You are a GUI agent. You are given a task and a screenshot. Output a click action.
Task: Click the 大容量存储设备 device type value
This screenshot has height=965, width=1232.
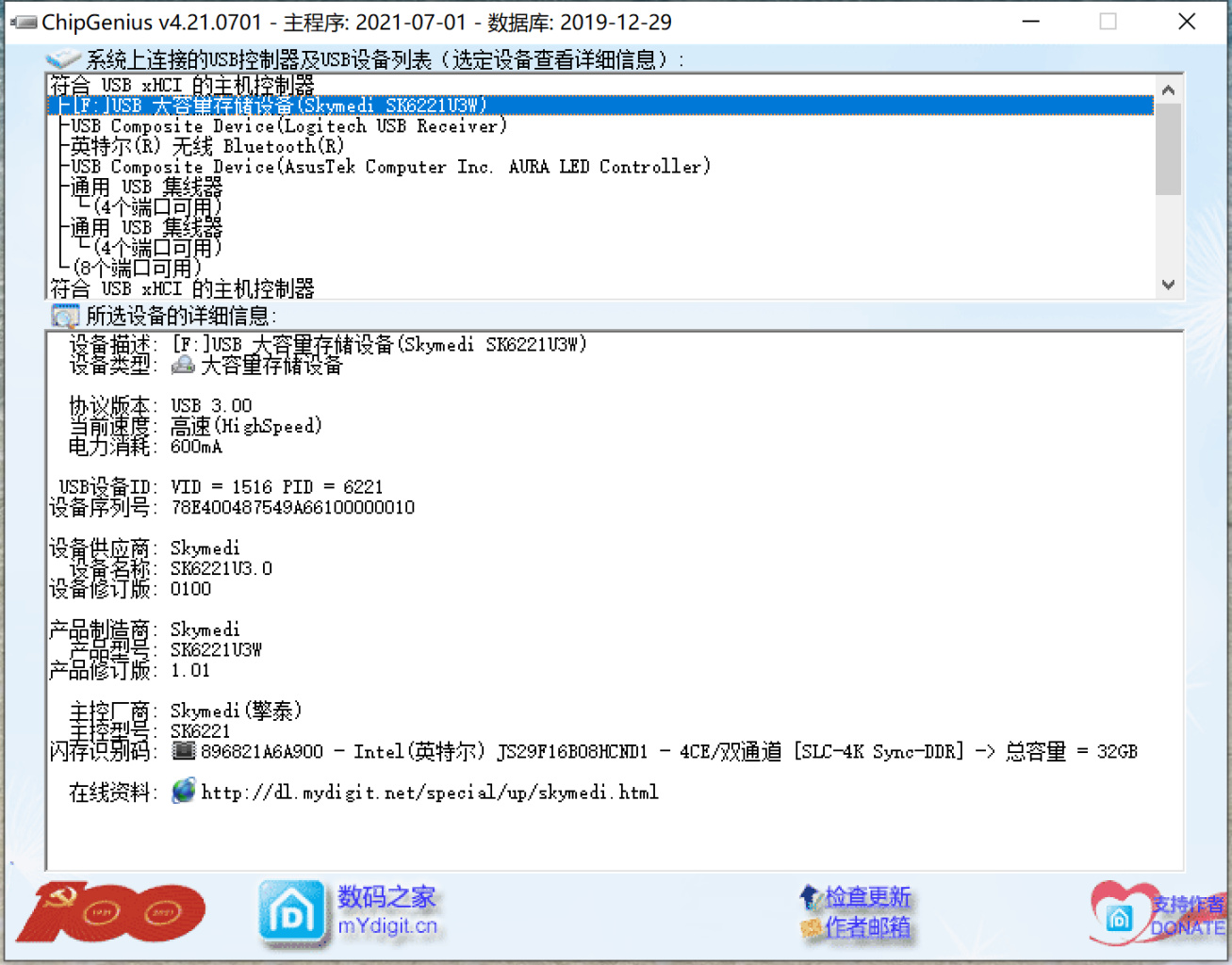pyautogui.click(x=272, y=366)
